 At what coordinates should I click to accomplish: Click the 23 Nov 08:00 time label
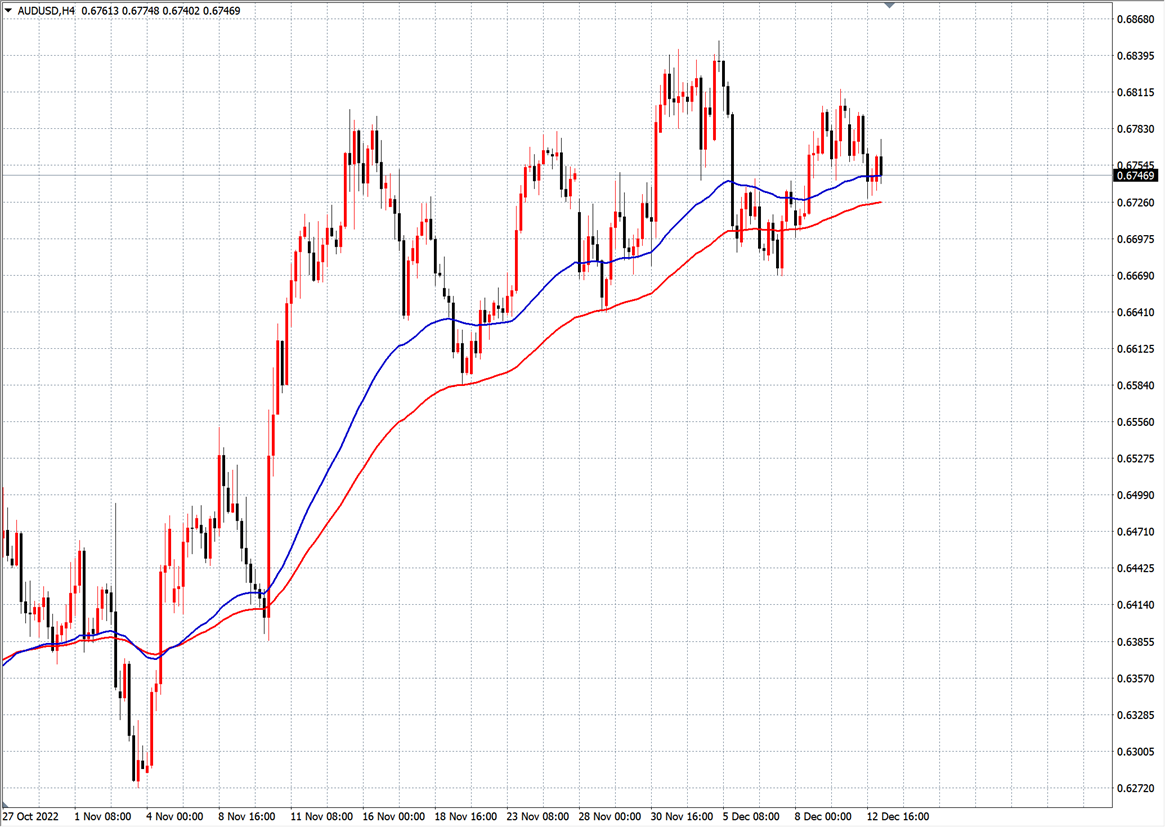click(x=538, y=816)
